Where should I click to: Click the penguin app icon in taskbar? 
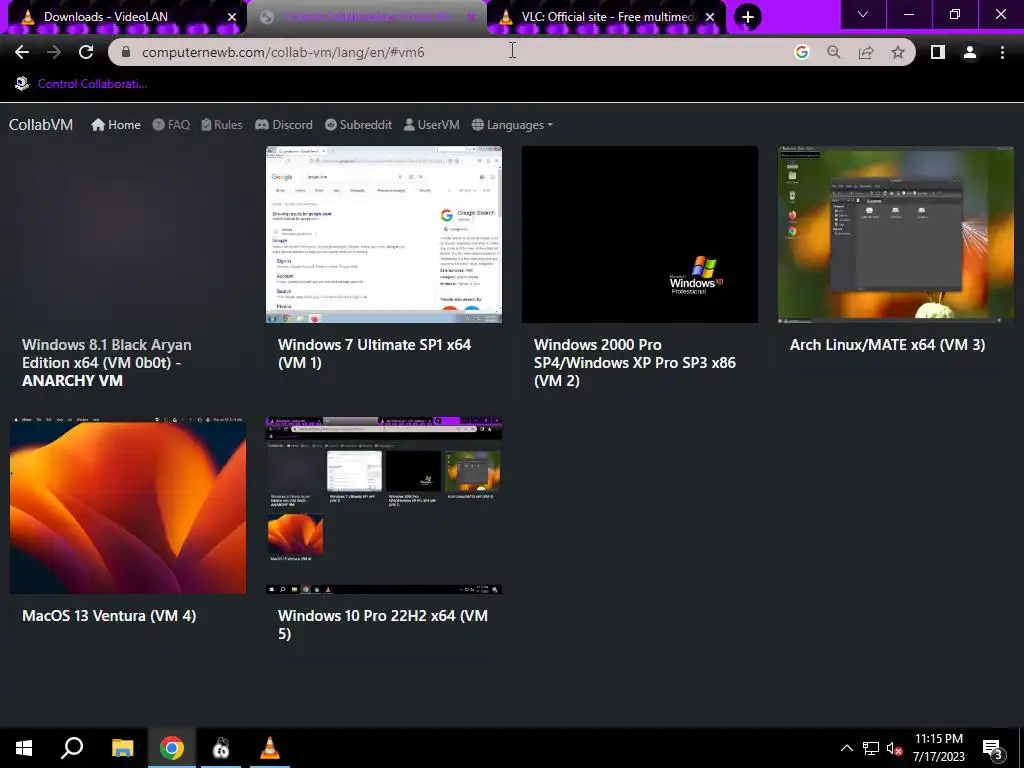[221, 748]
